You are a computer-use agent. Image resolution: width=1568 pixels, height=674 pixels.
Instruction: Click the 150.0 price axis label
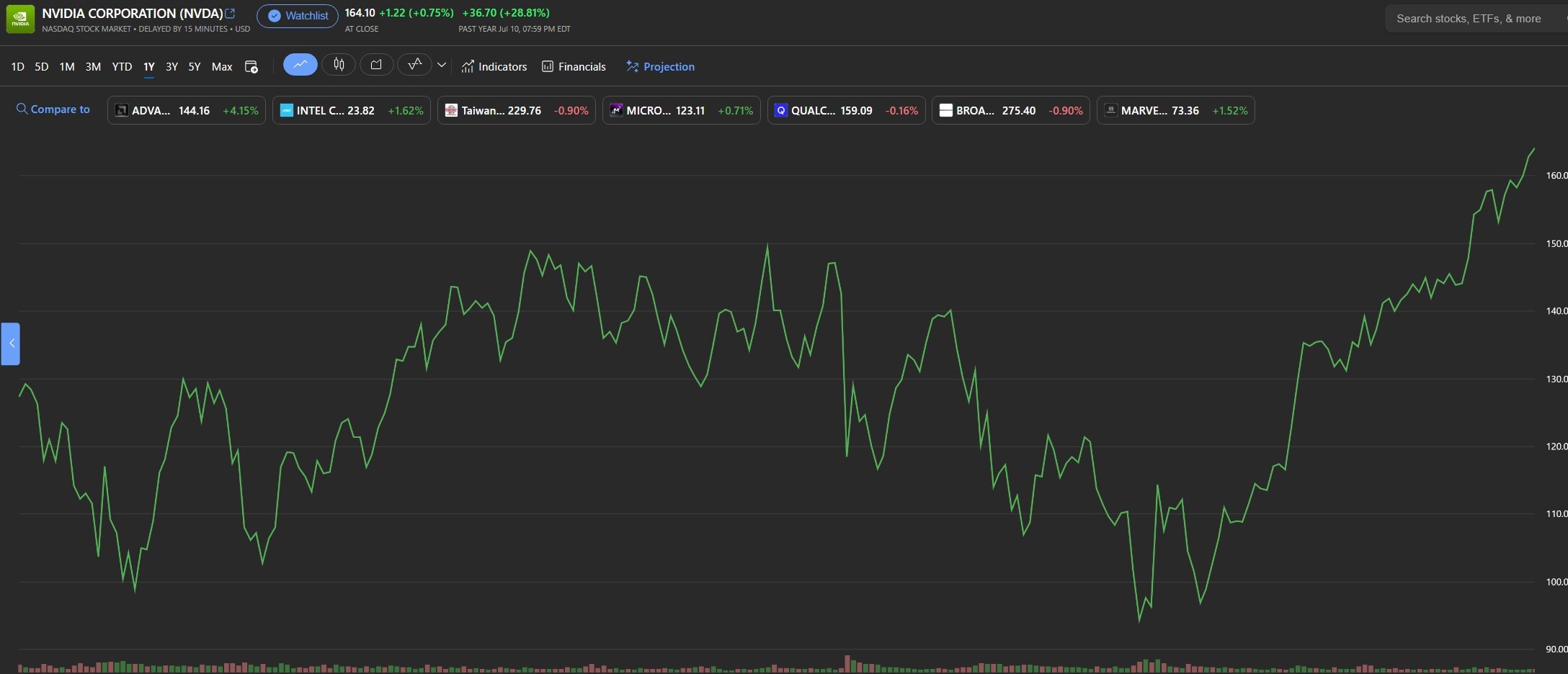point(1556,243)
